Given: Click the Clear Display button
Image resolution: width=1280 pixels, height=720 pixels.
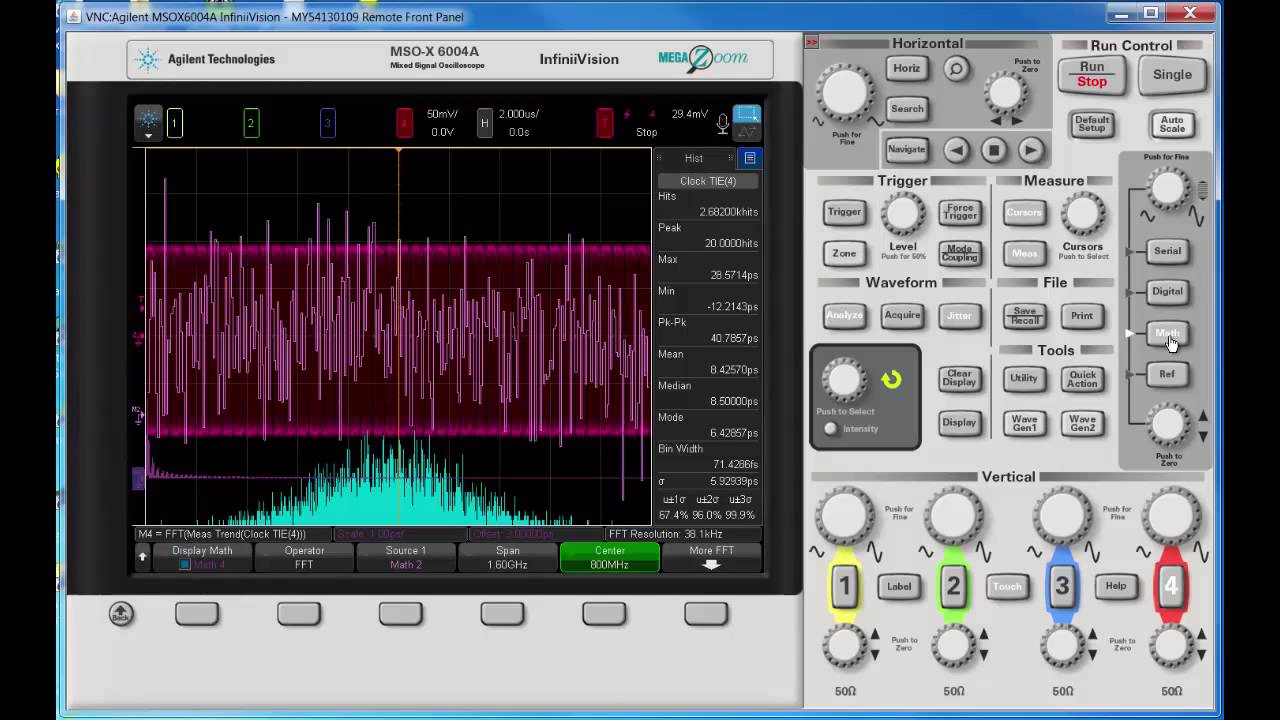Looking at the screenshot, I should pyautogui.click(x=959, y=378).
